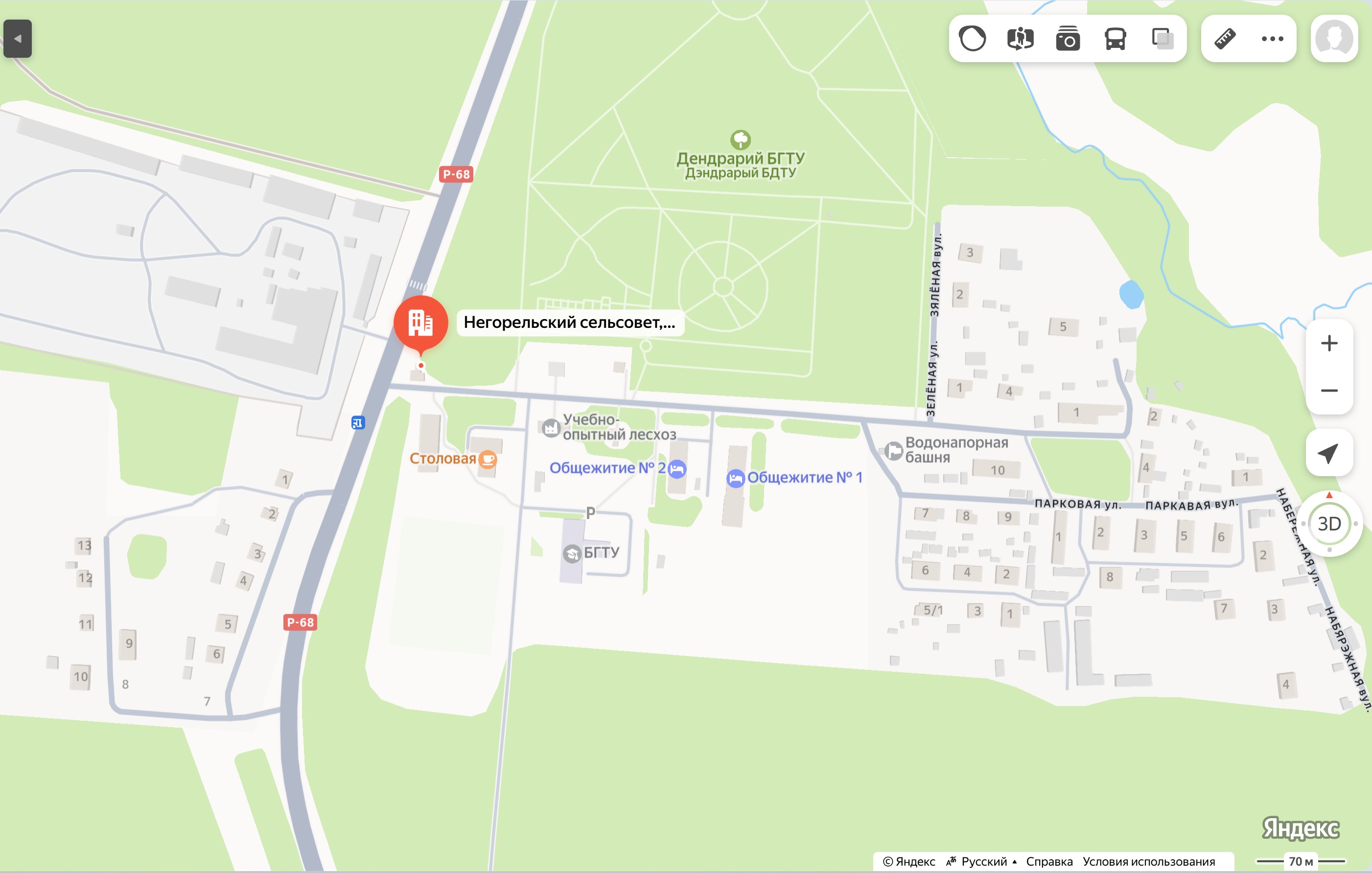The image size is (1372, 873).
Task: Enable public transport bus layer
Action: (1115, 39)
